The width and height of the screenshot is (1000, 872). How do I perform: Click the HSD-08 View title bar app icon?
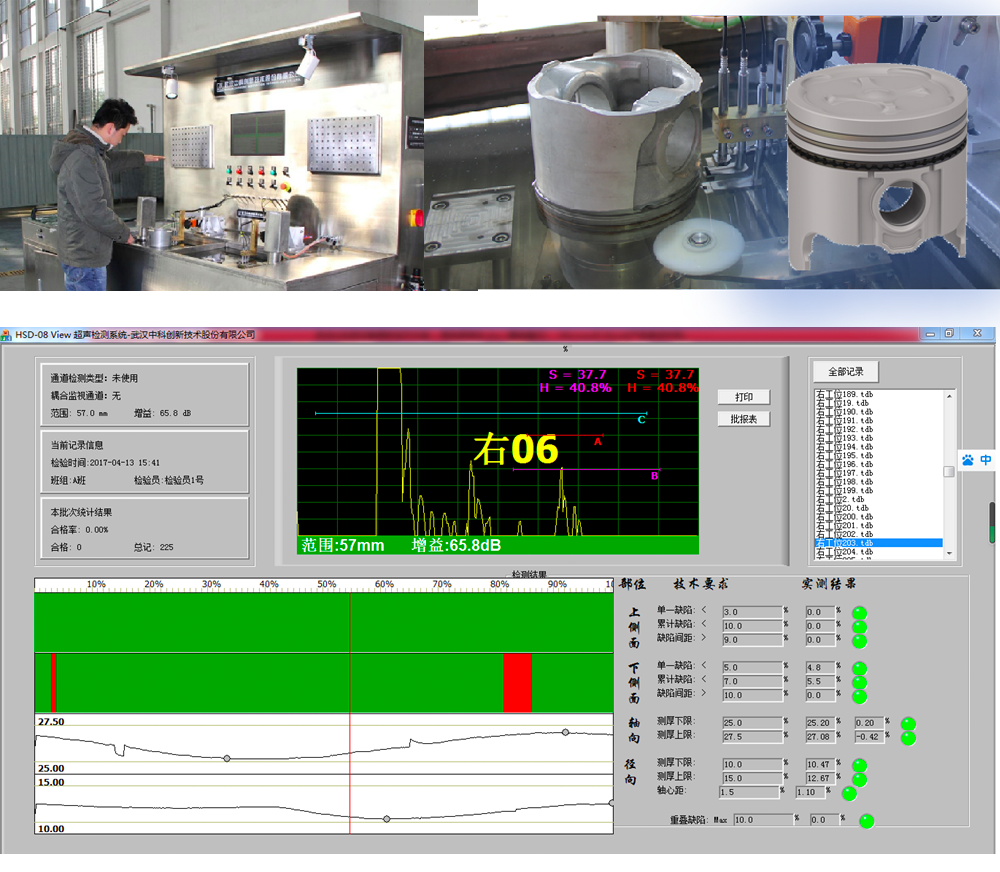(7, 335)
